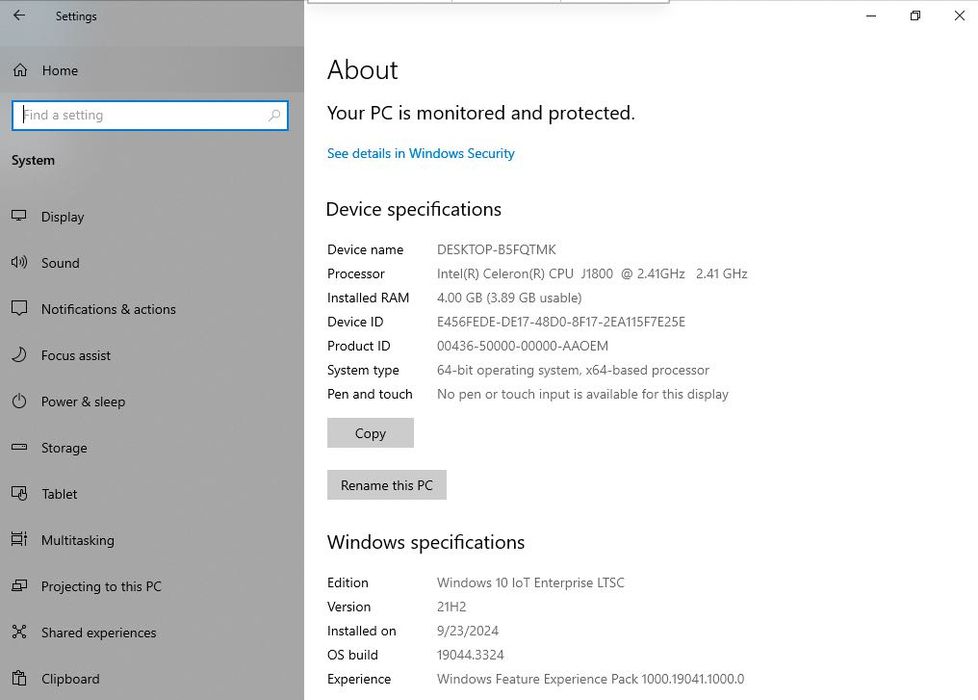Image resolution: width=978 pixels, height=700 pixels.
Task: Click the Device ID value E456FEDE-DE17
Action: [561, 321]
